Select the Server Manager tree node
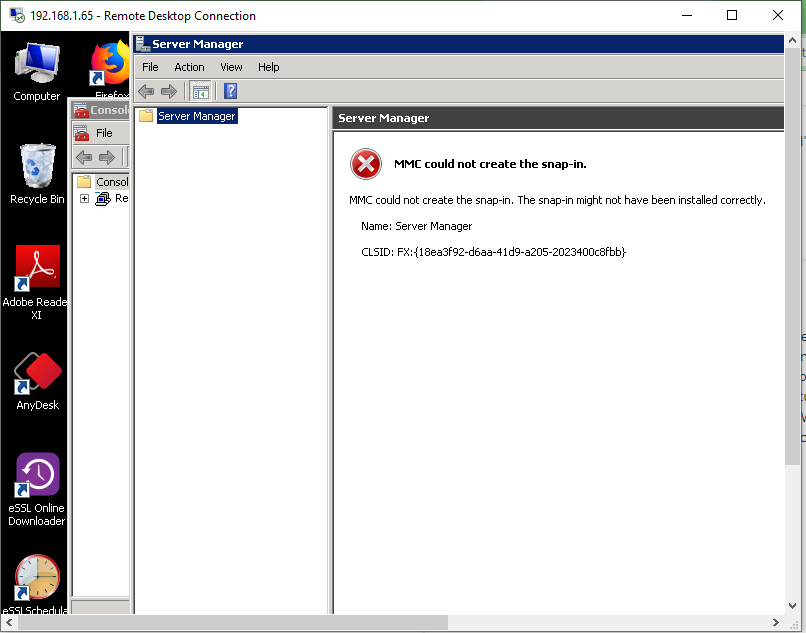Screen dimensions: 806x633 (197, 116)
